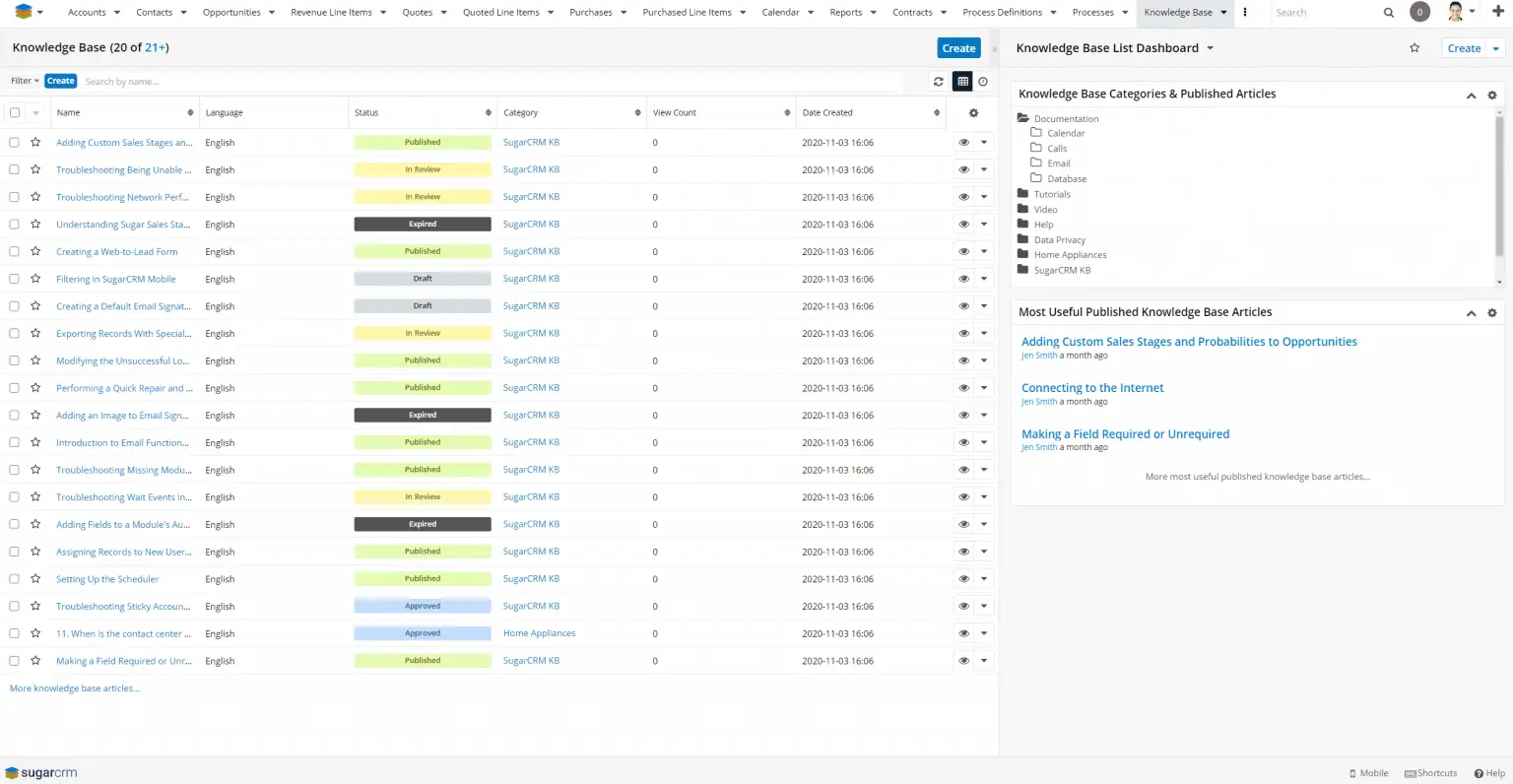The image size is (1513, 784).
Task: Open the global search magnifier icon
Action: tap(1389, 13)
